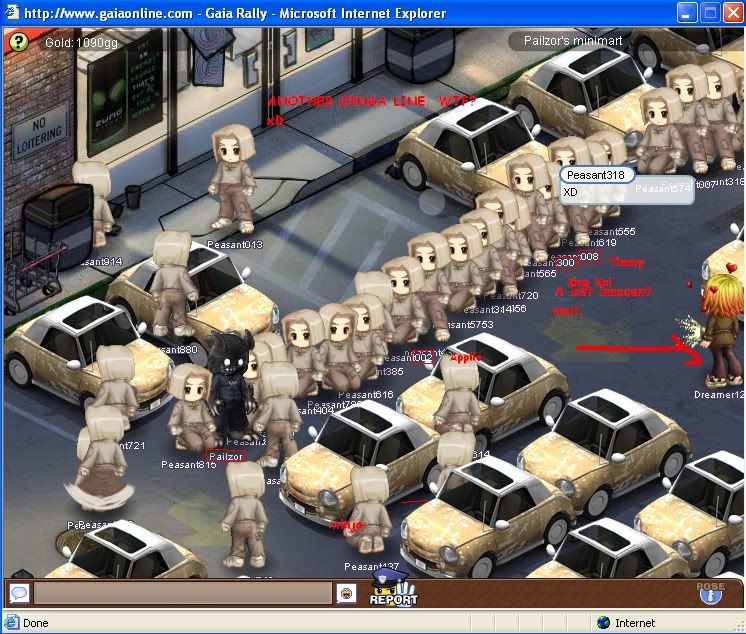746x634 pixels.
Task: Select the Pailzor name tag
Action: (226, 456)
